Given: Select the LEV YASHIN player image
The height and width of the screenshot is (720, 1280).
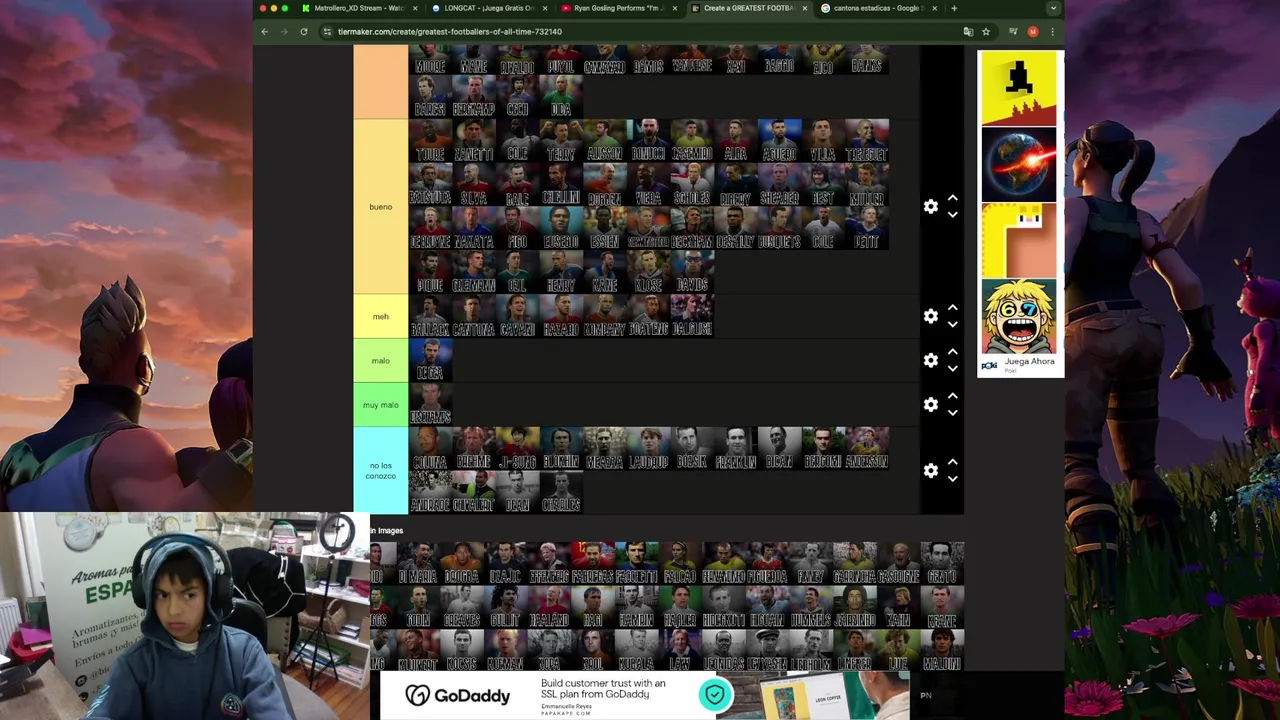Looking at the screenshot, I should click(767, 651).
